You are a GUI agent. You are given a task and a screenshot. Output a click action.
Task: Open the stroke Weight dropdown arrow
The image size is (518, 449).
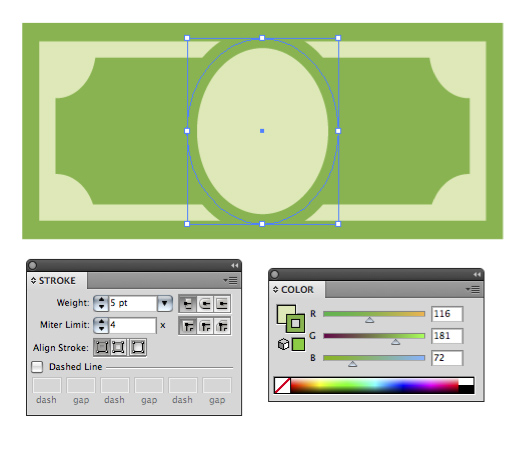pos(165,303)
